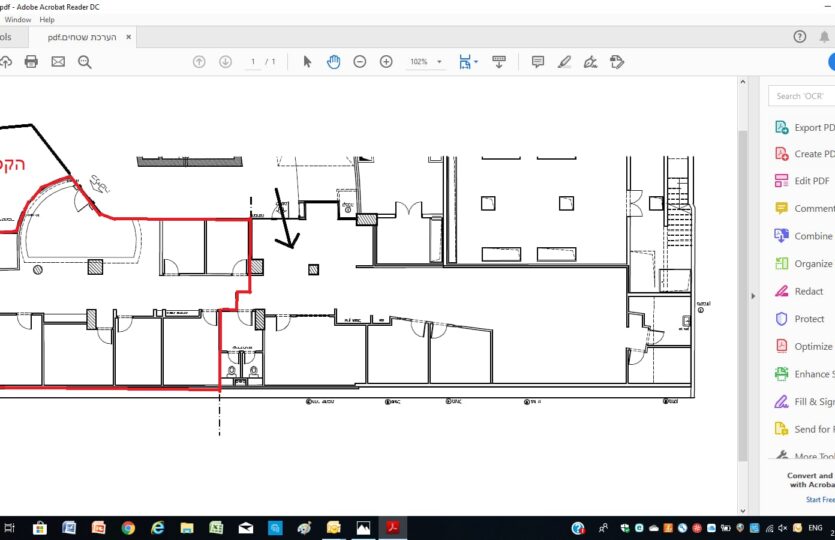Go to the next page arrow
Screen dimensions: 835x540
click(225, 62)
